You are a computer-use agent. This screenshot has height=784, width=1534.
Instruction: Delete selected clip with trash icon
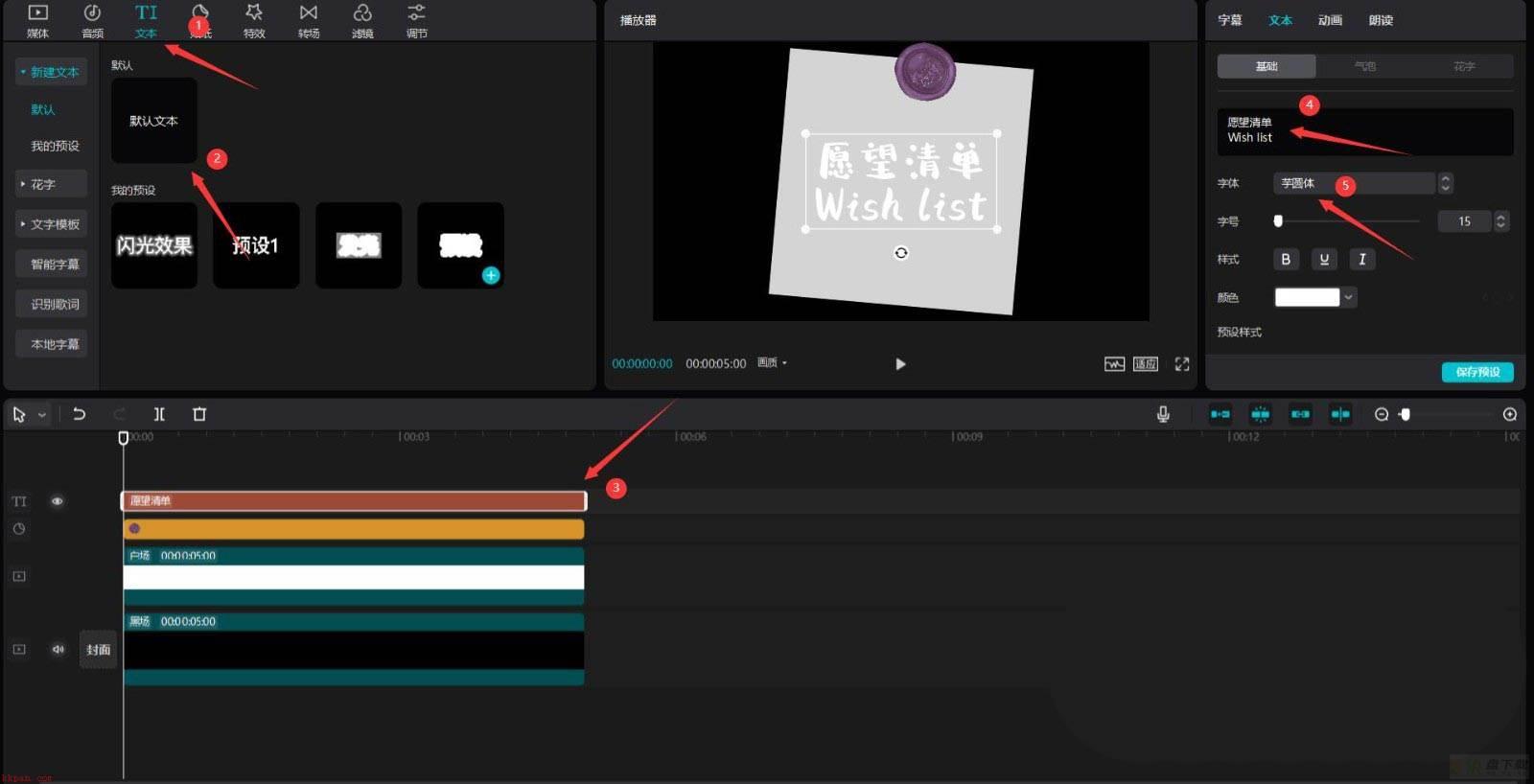pyautogui.click(x=199, y=414)
